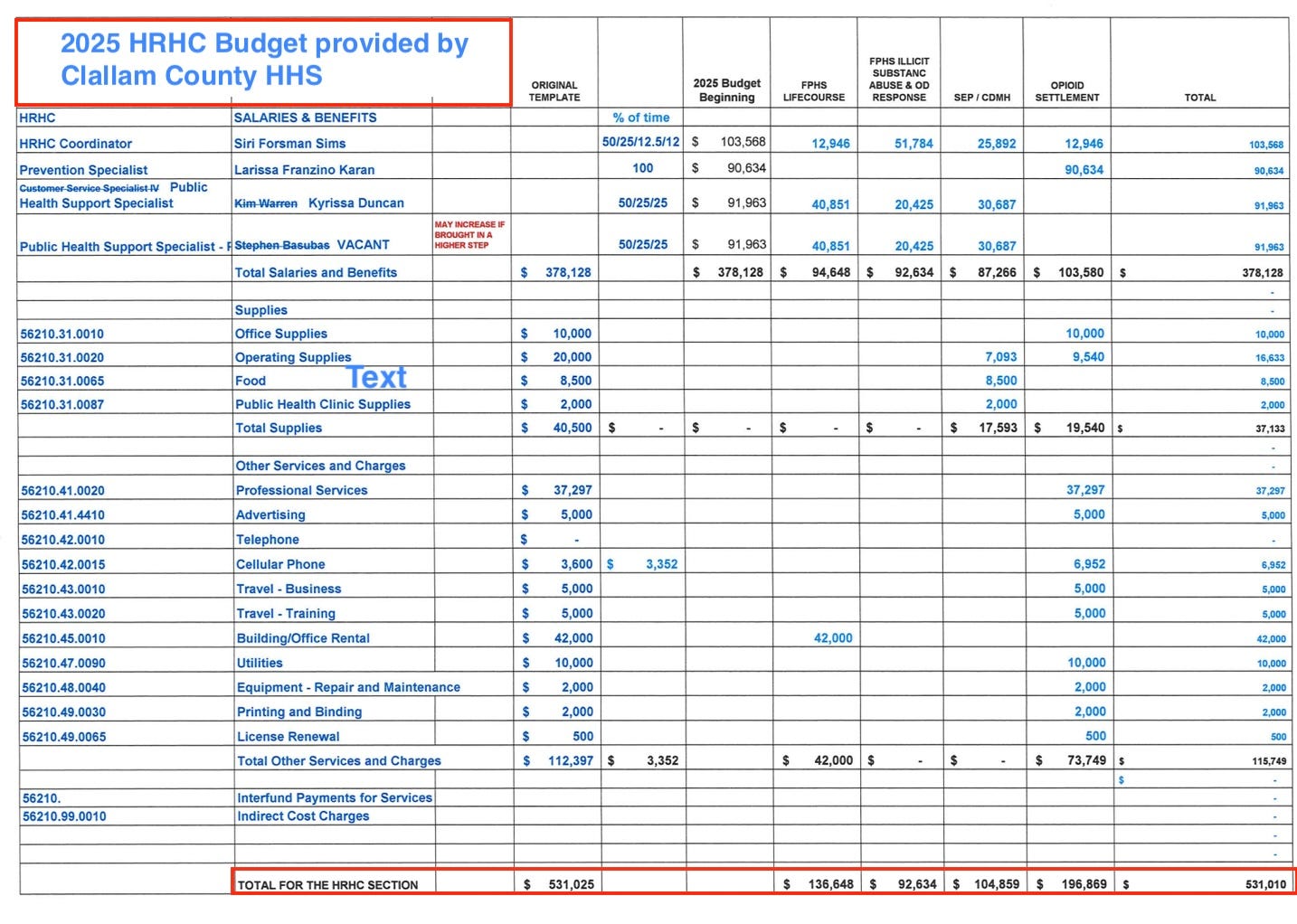Select "Public Health Clinic Supplies" row label

(323, 404)
